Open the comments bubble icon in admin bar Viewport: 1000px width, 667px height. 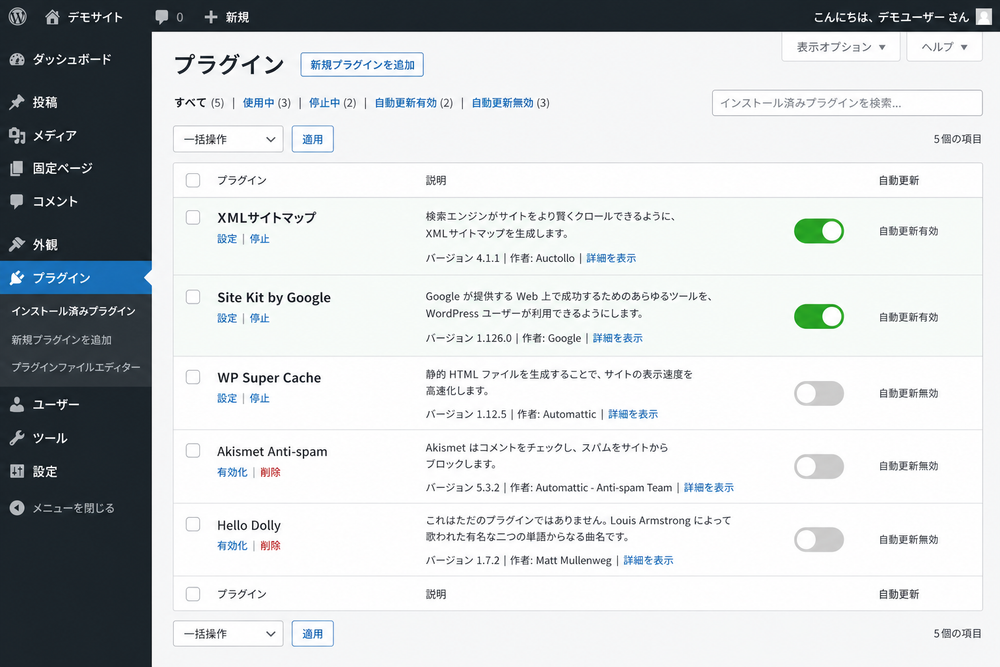click(x=162, y=17)
